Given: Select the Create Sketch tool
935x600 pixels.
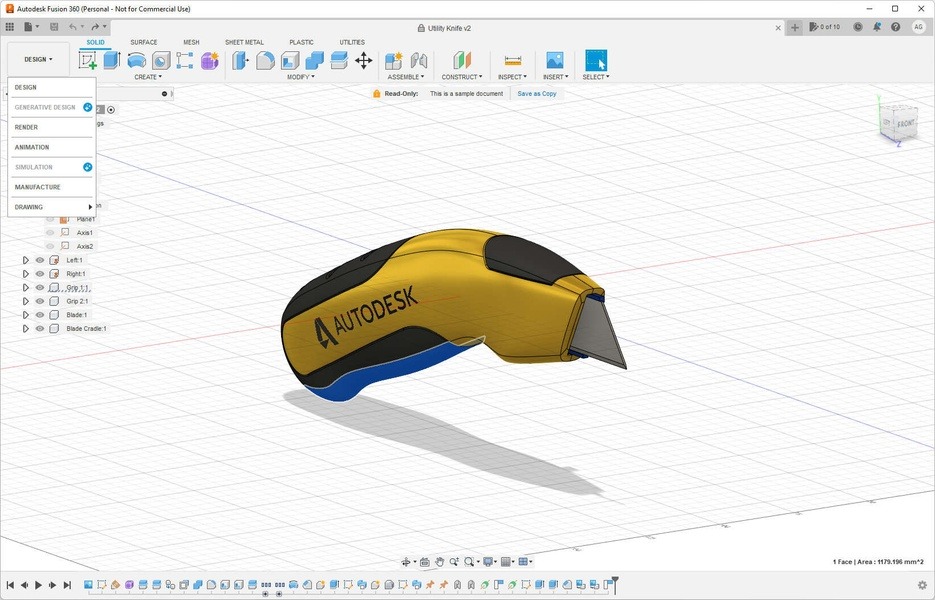Looking at the screenshot, I should [x=87, y=60].
